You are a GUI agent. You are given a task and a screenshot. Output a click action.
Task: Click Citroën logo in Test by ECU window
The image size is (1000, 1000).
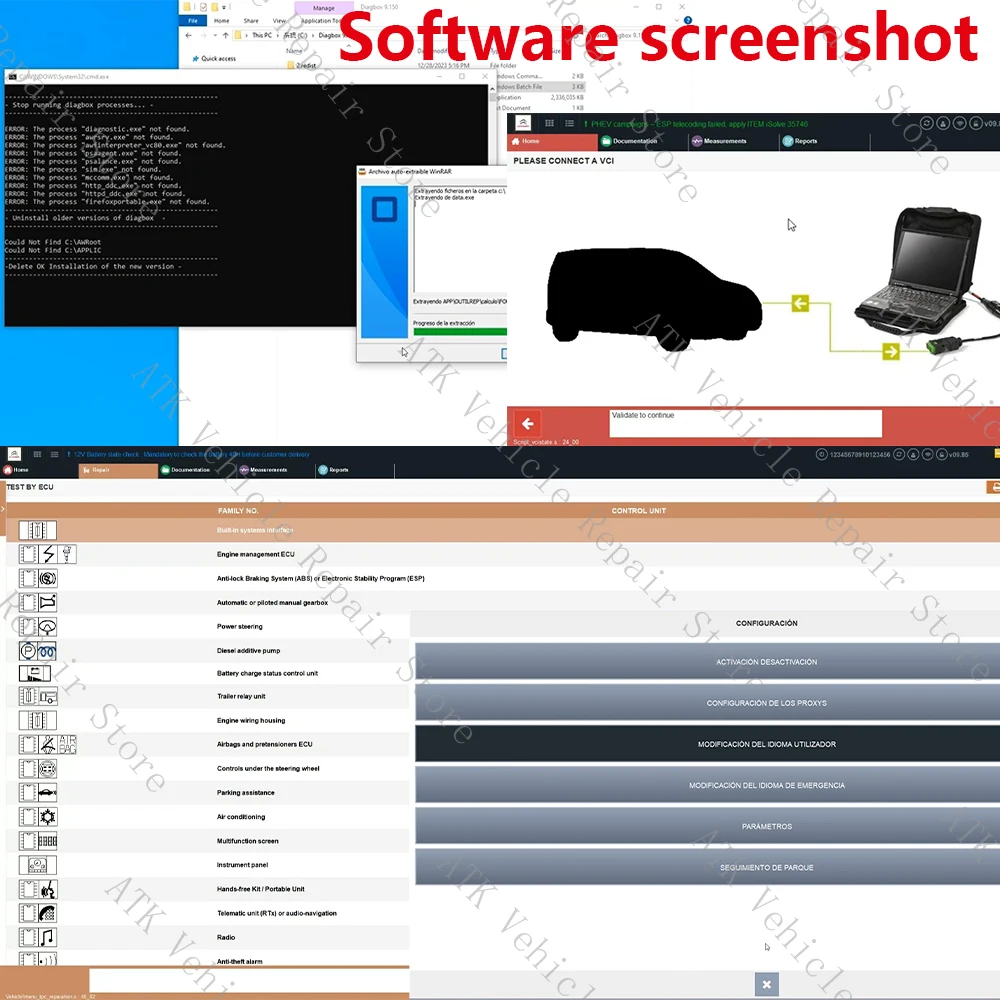coord(14,454)
